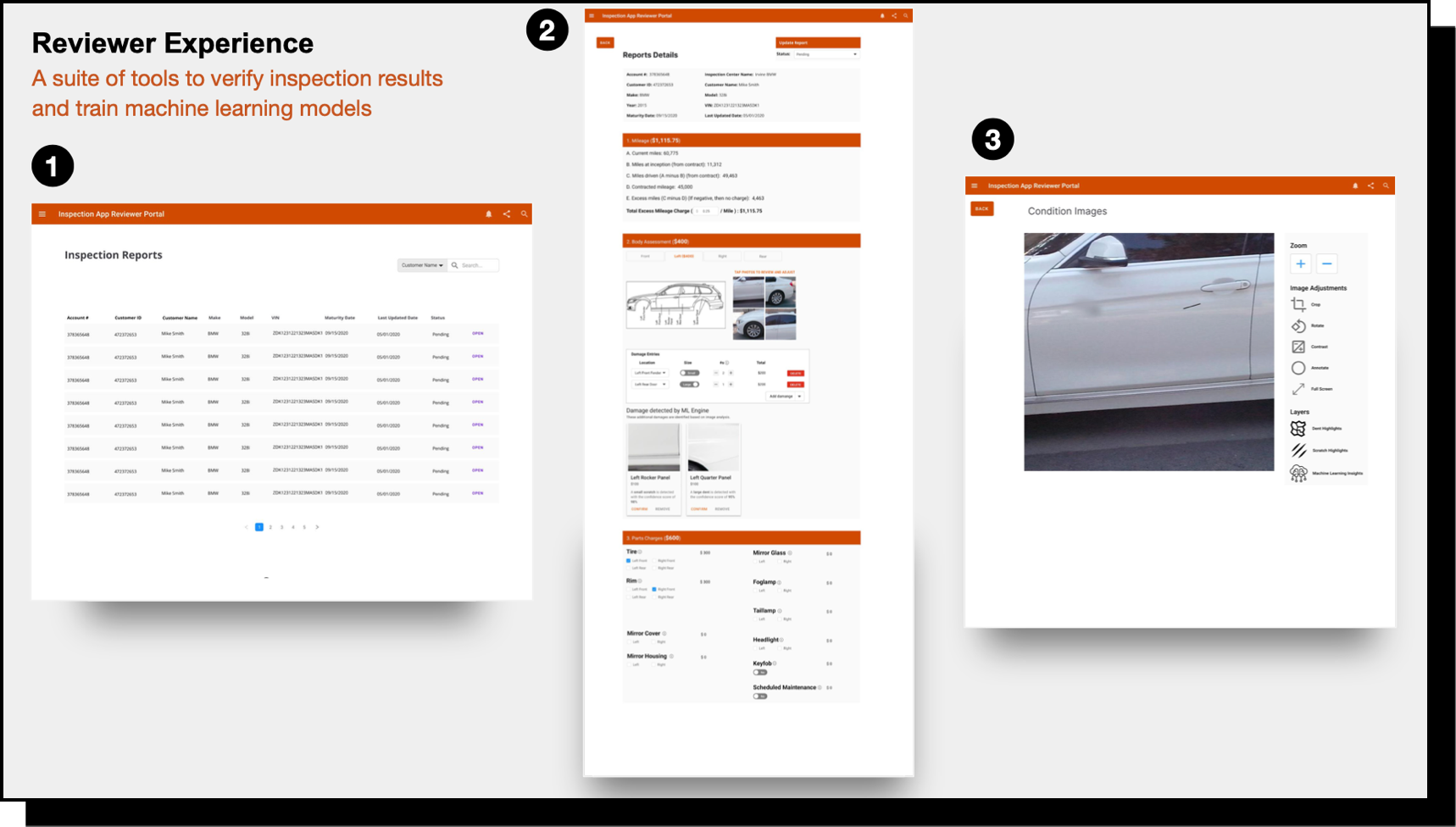Open Machine Learning Insights layer
Image resolution: width=1456 pixels, height=827 pixels.
[1298, 474]
